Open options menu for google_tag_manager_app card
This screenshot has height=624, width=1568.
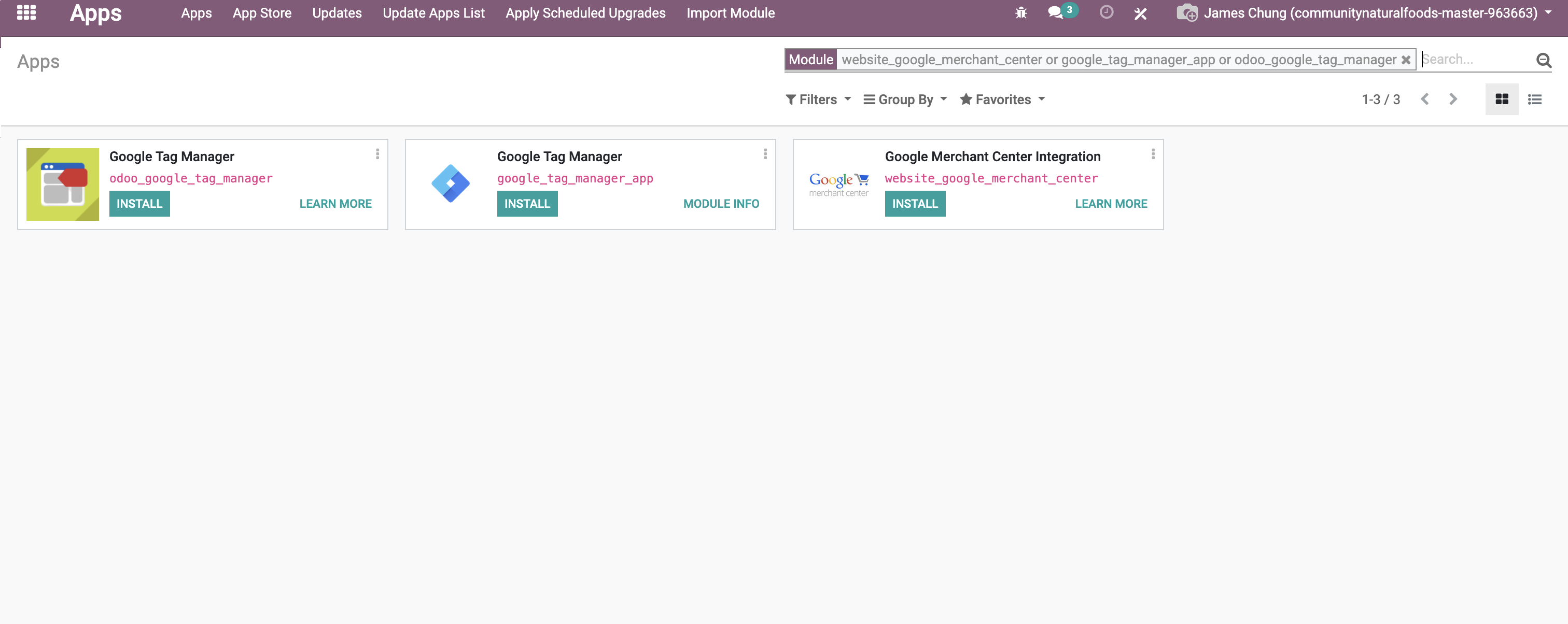point(765,154)
